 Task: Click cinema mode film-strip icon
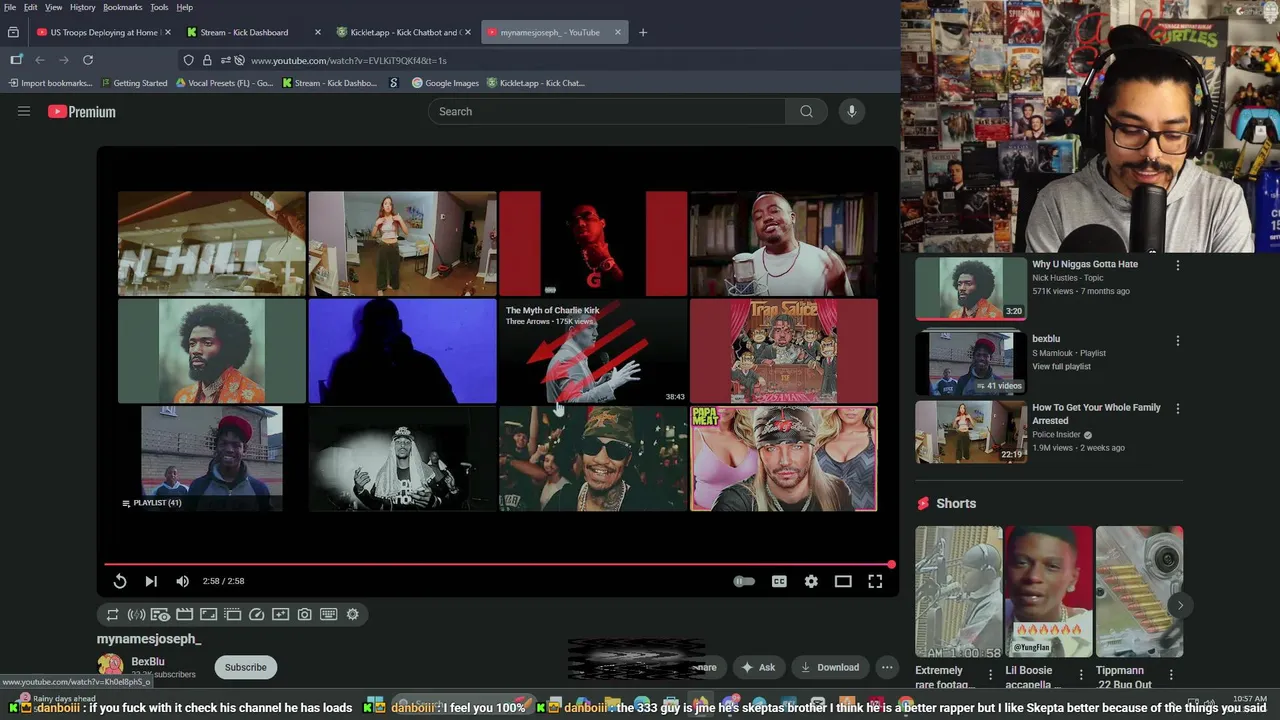click(184, 614)
